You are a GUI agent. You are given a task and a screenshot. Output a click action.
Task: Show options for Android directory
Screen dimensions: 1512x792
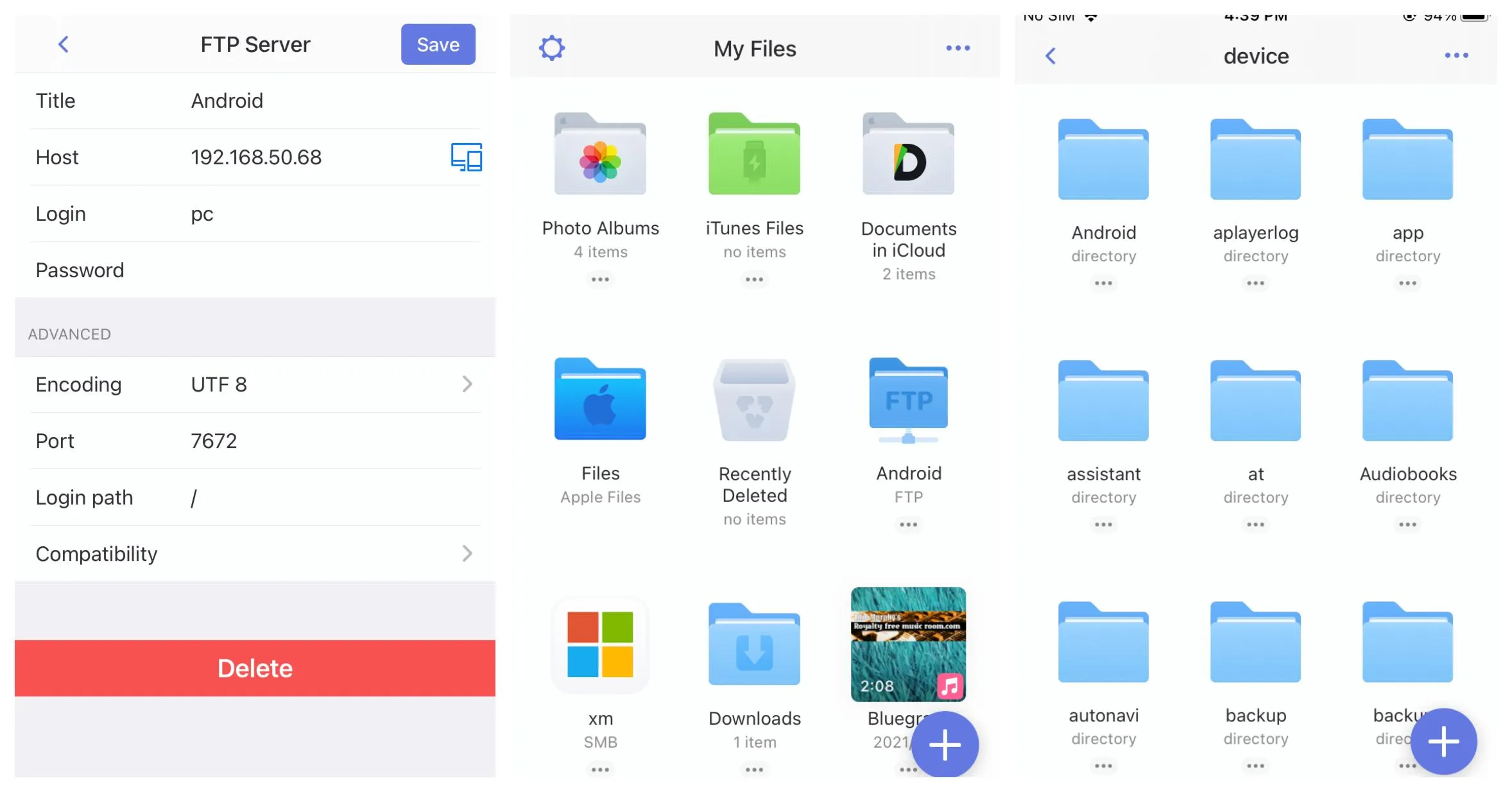(1103, 283)
